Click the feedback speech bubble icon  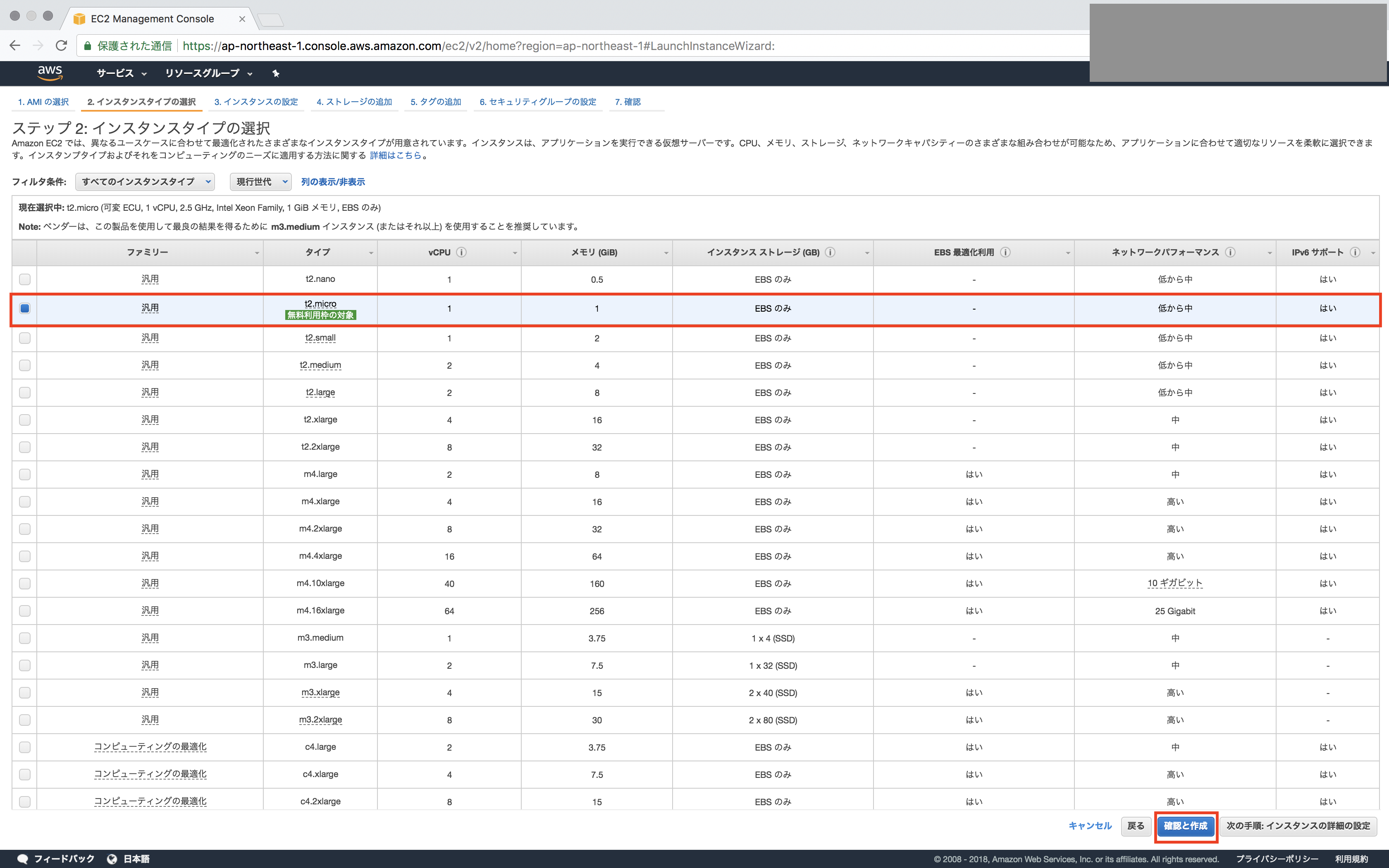click(22, 859)
